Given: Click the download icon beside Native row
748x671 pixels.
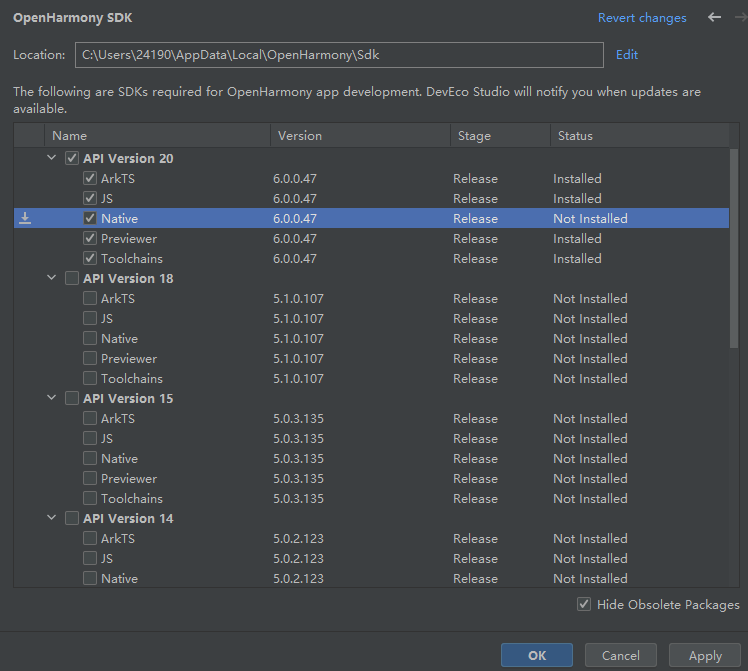Looking at the screenshot, I should [25, 218].
